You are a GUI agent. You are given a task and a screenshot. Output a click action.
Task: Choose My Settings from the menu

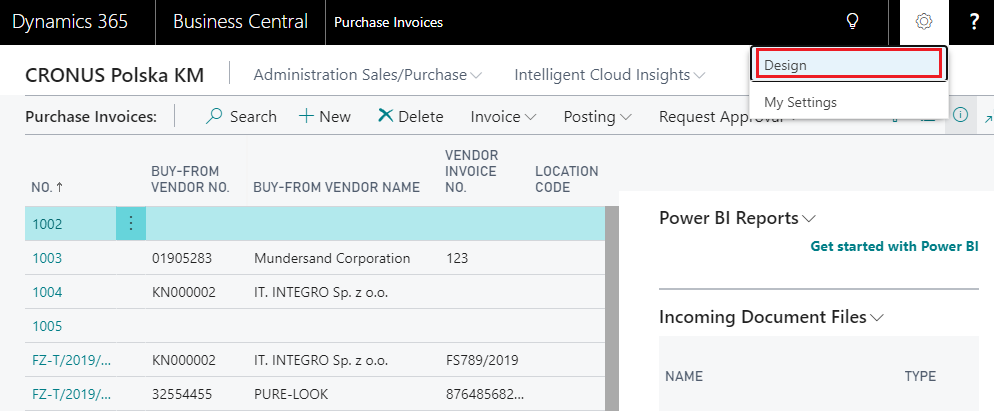[849, 102]
